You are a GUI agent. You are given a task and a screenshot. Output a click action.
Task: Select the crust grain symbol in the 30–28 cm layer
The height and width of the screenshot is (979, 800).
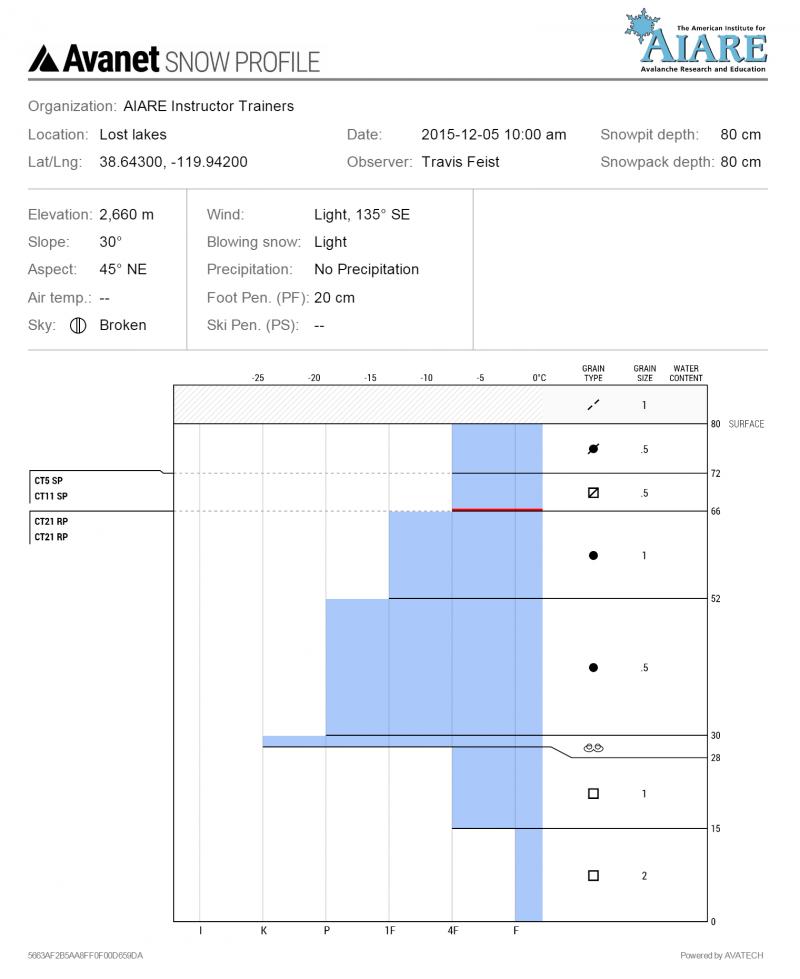pos(593,747)
